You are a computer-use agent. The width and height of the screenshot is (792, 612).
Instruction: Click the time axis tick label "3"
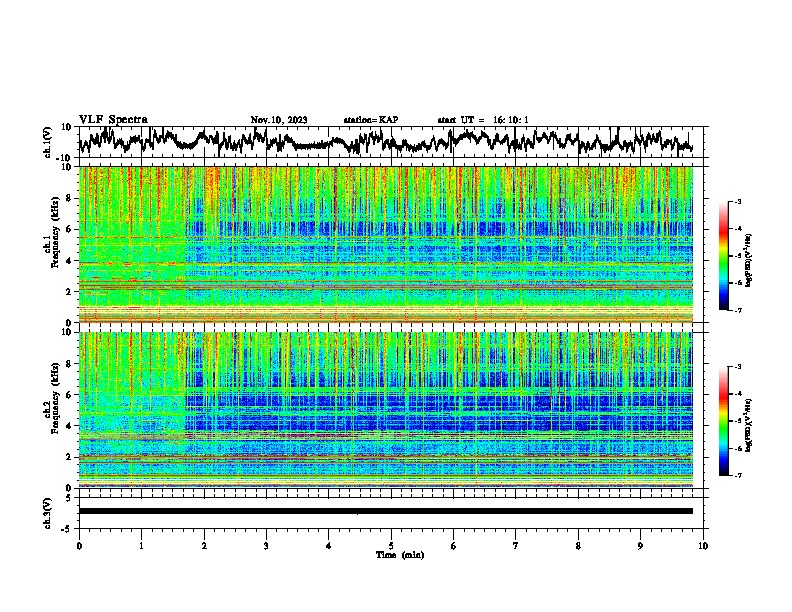266,546
